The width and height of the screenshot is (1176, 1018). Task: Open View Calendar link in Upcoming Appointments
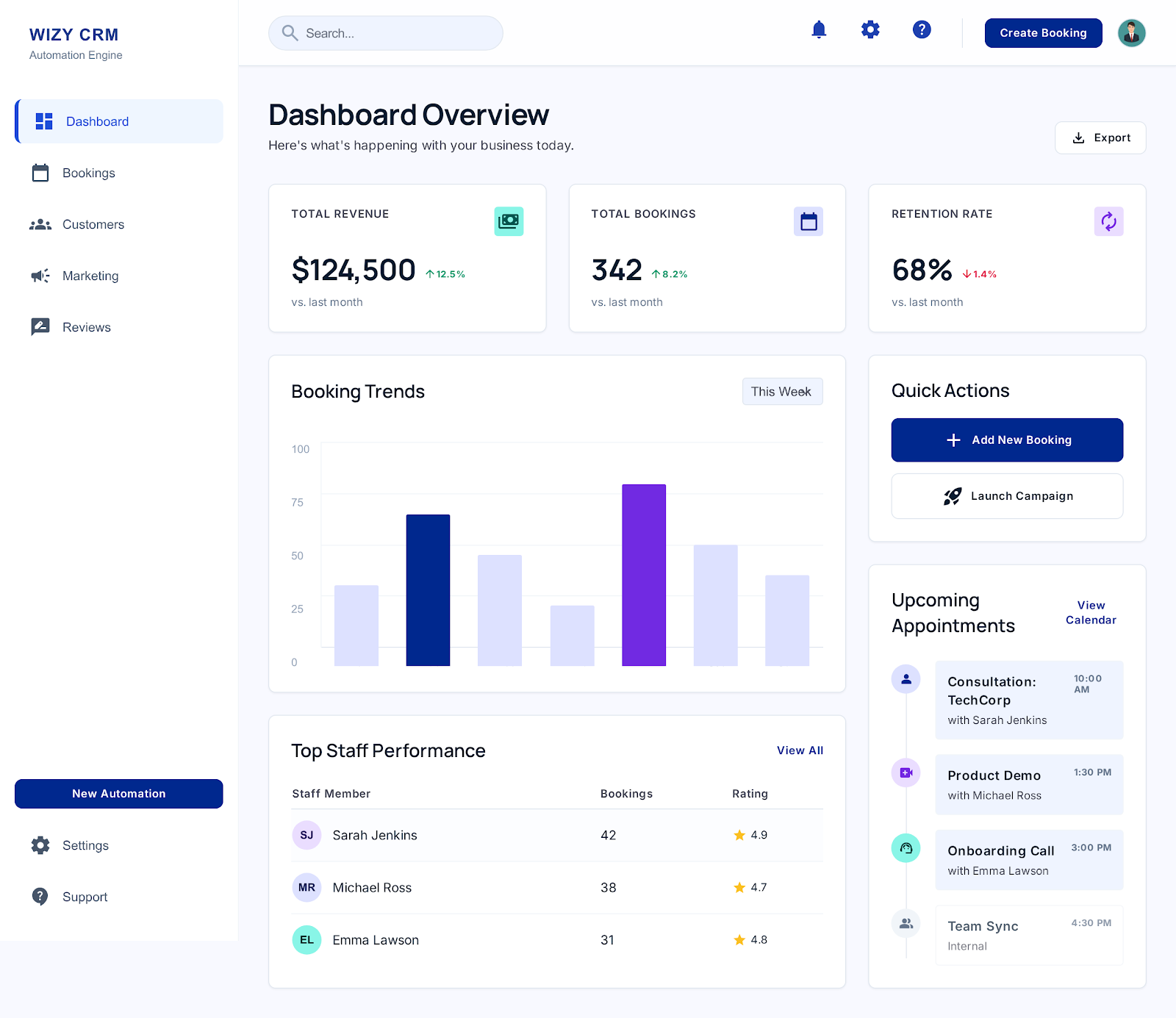tap(1090, 612)
